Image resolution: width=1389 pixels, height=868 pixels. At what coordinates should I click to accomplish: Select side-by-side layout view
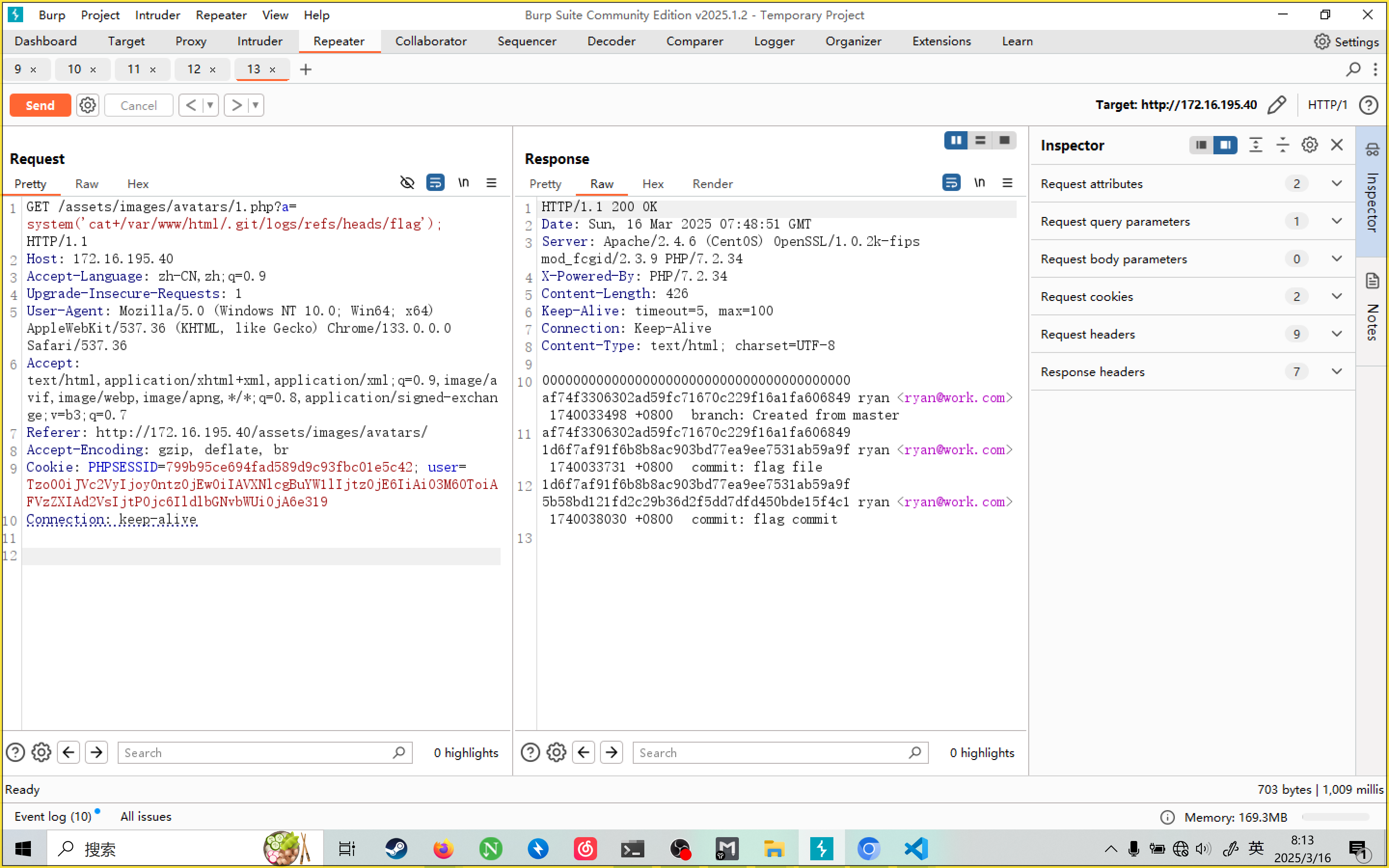[956, 140]
